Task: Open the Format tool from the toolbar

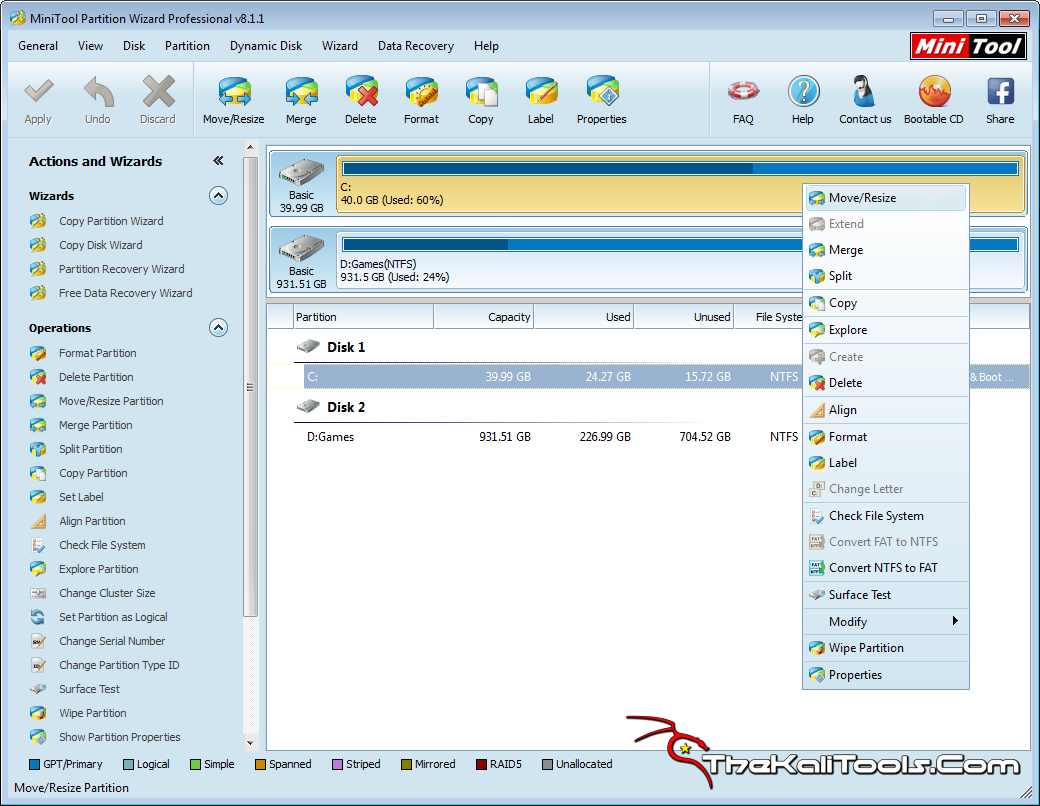Action: coord(421,98)
